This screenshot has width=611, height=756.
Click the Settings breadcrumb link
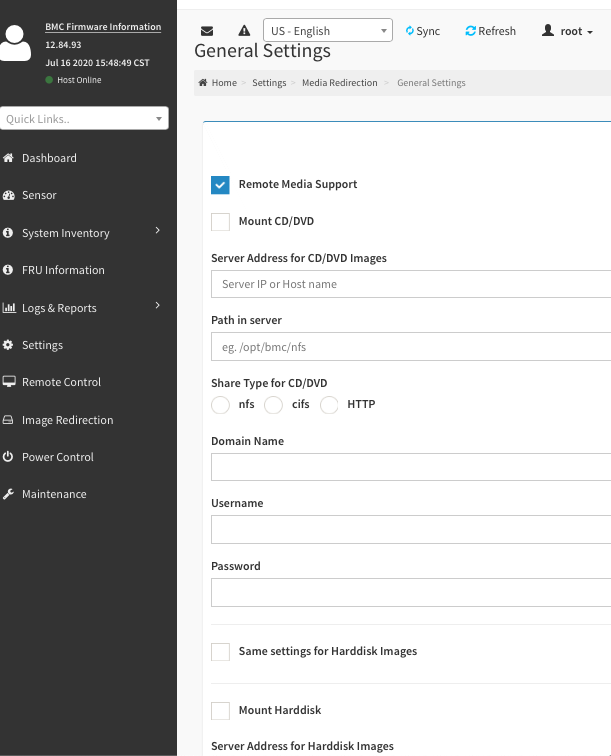[x=269, y=83]
